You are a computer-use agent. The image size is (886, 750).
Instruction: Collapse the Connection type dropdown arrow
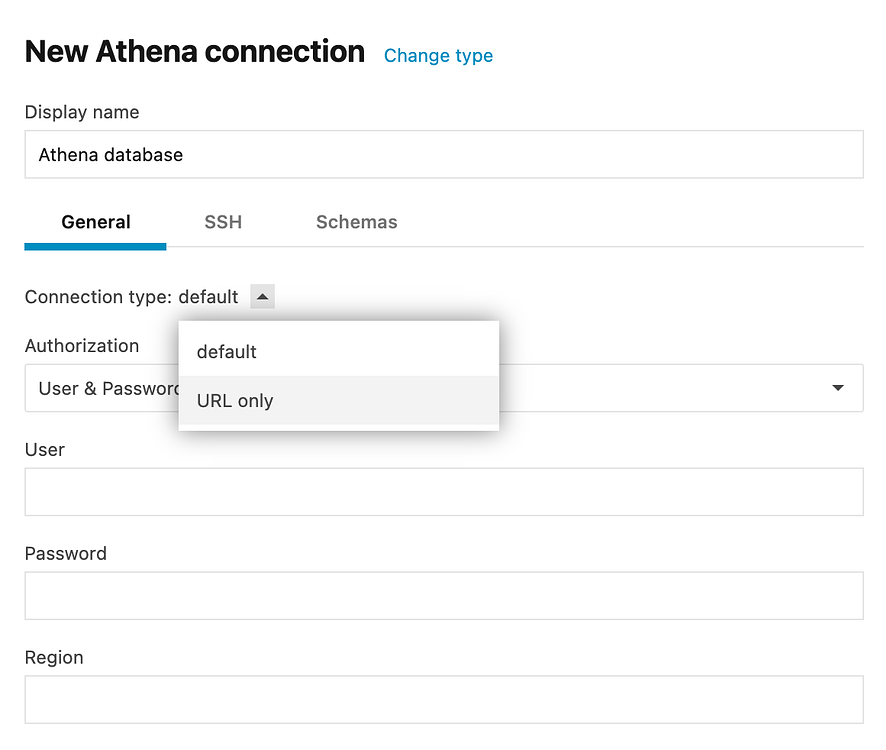(262, 296)
